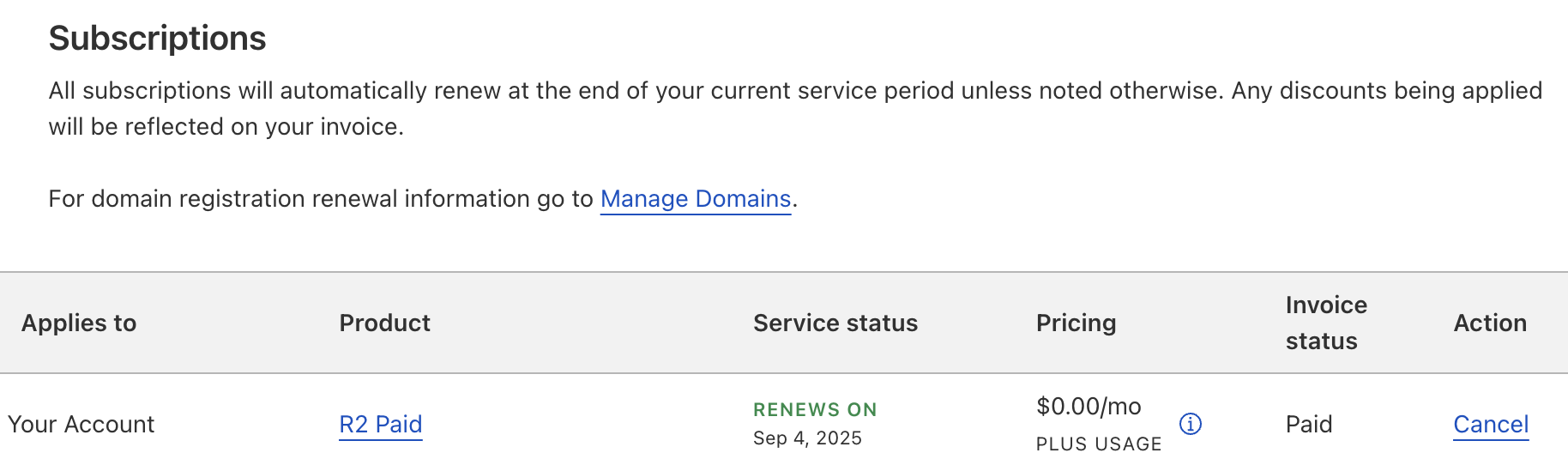Click the Applies to column header
The width and height of the screenshot is (1568, 465).
pos(79,323)
